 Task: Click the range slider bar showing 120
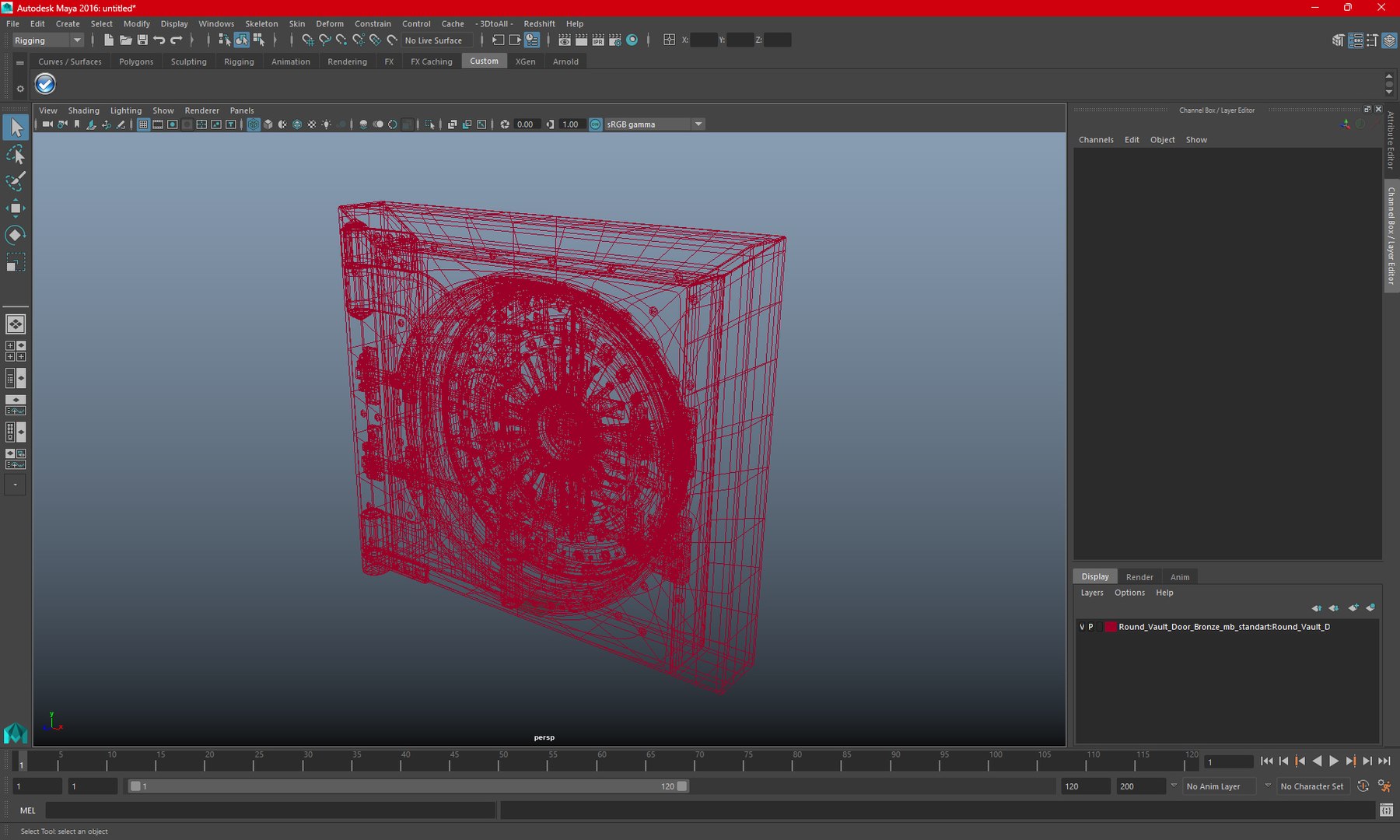(408, 786)
